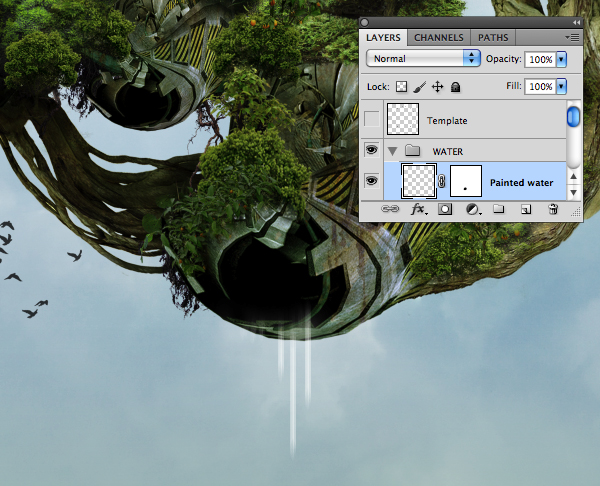Viewport: 600px width, 486px height.
Task: Delete layer with trash icon
Action: tap(553, 209)
